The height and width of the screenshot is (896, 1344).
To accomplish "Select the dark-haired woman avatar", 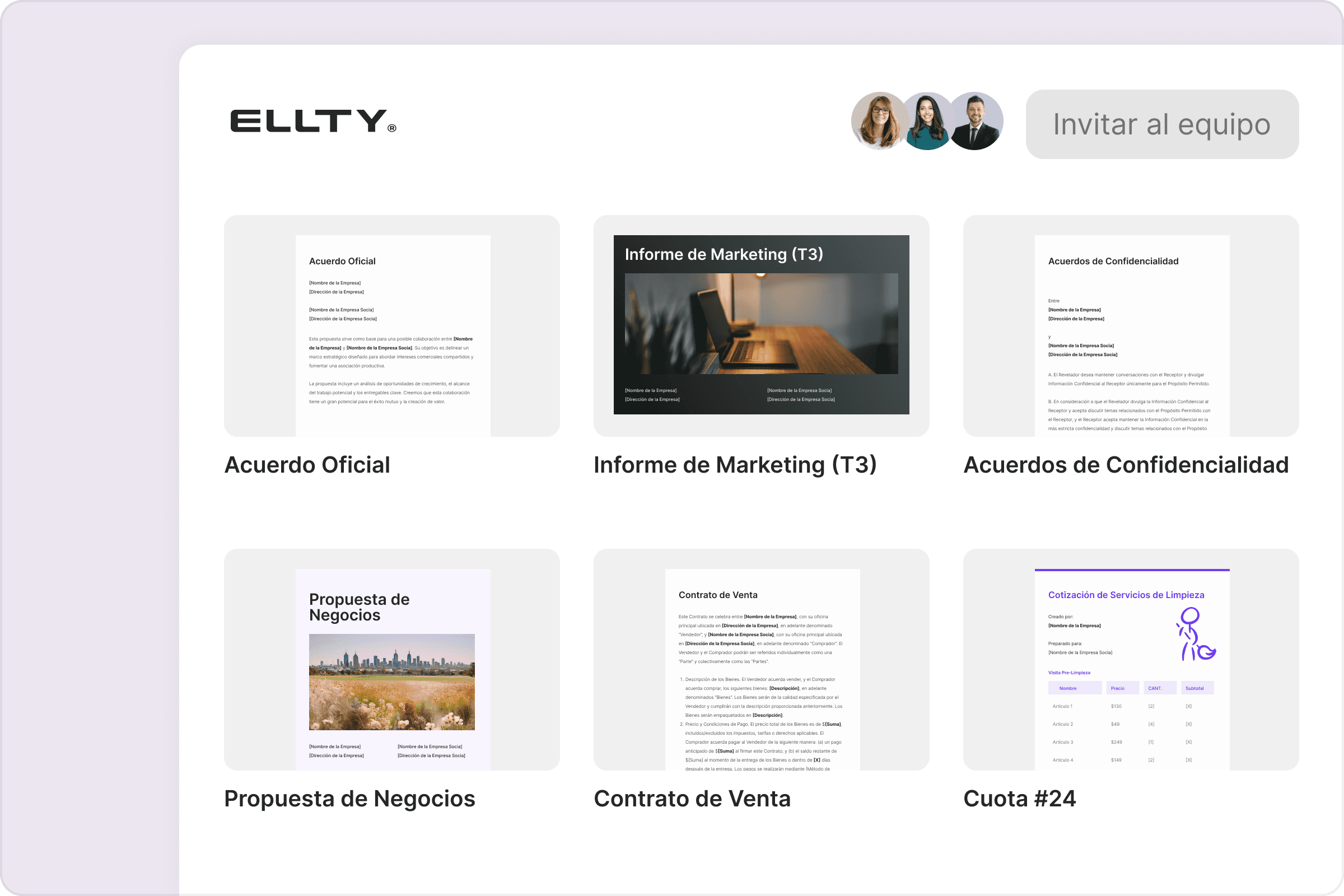I will tap(927, 122).
